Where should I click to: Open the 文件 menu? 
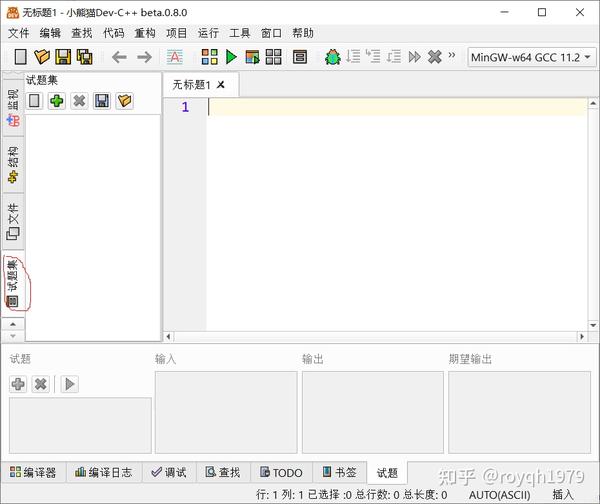18,33
